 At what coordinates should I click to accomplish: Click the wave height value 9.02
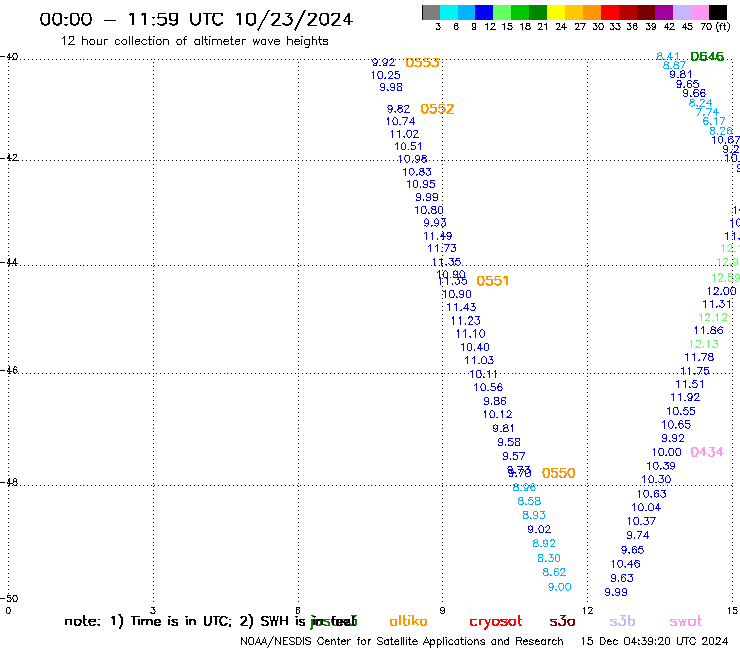539,530
